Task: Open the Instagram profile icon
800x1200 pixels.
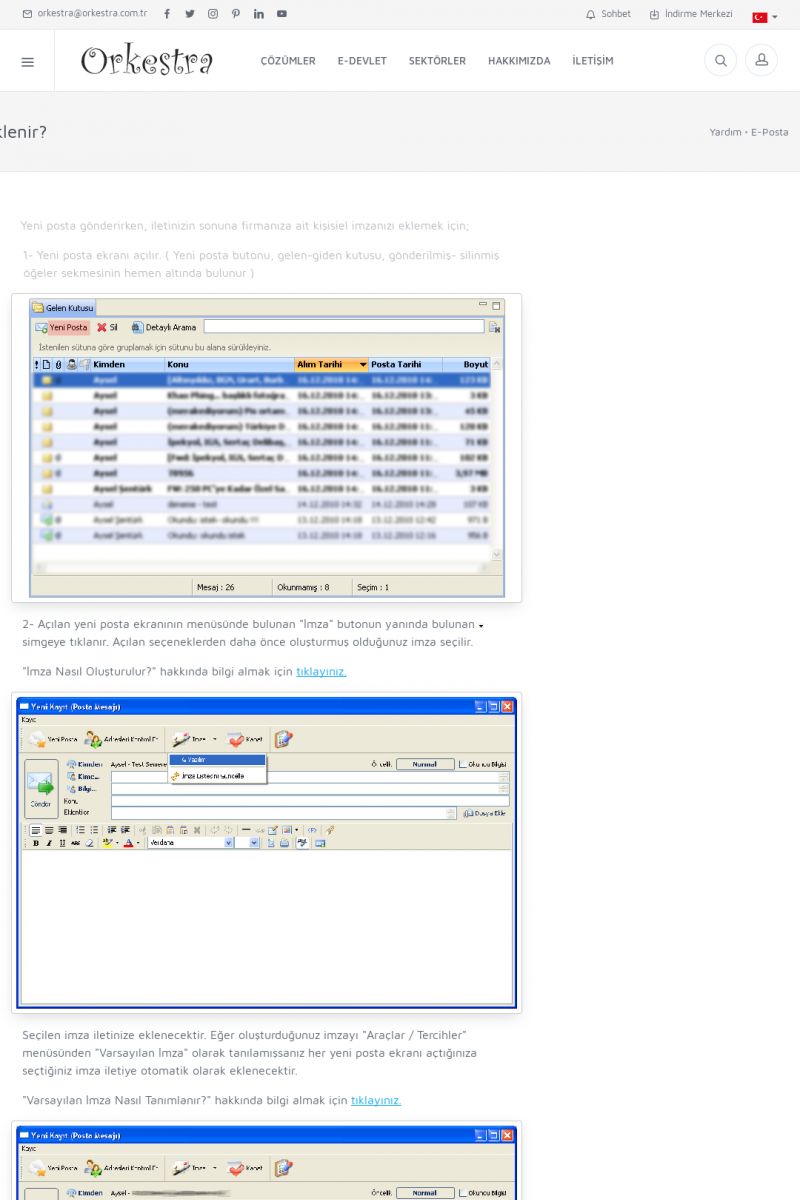Action: [x=213, y=14]
